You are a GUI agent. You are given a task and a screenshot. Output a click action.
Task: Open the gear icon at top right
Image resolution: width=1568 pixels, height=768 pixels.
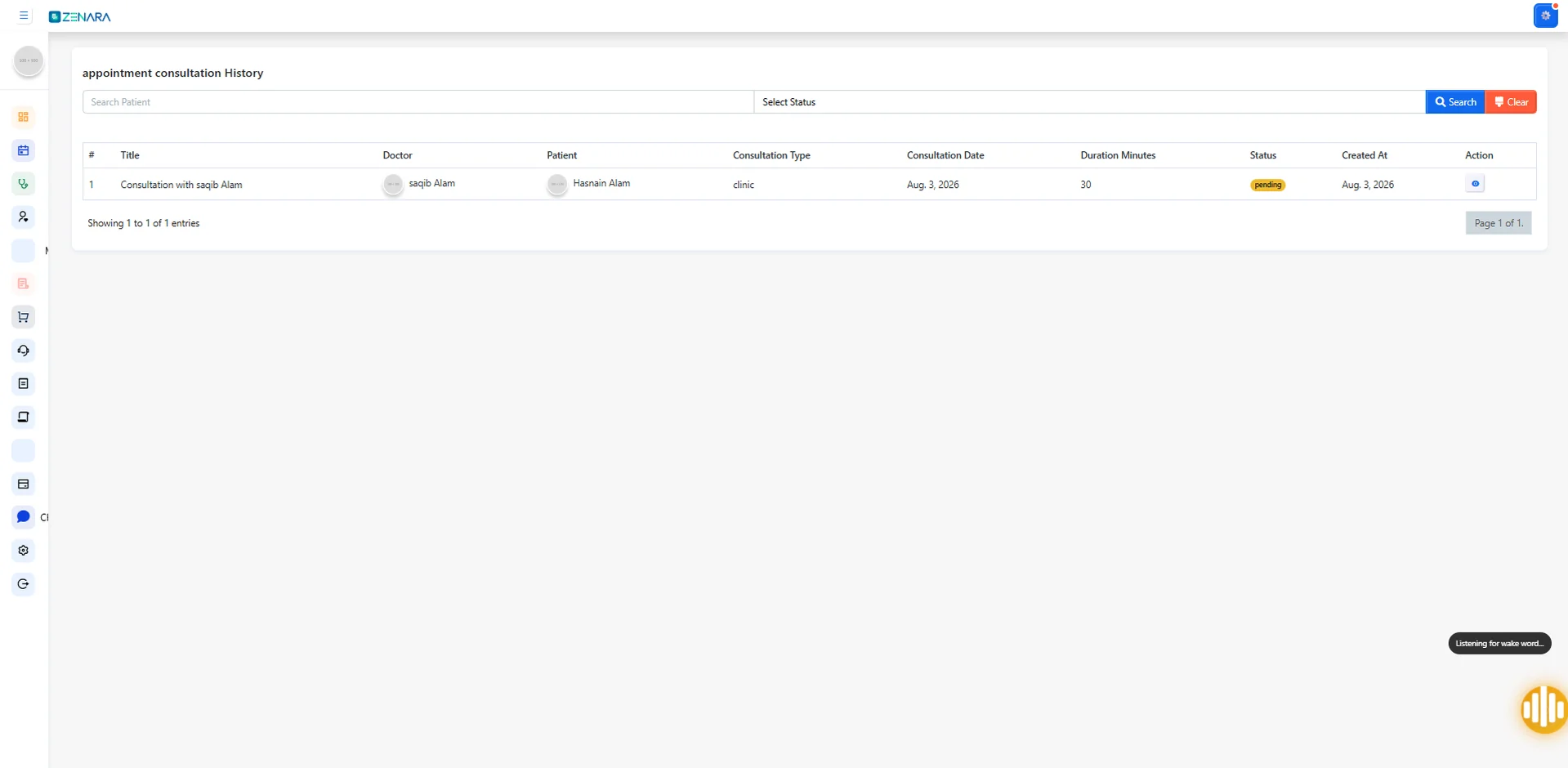pyautogui.click(x=1545, y=16)
